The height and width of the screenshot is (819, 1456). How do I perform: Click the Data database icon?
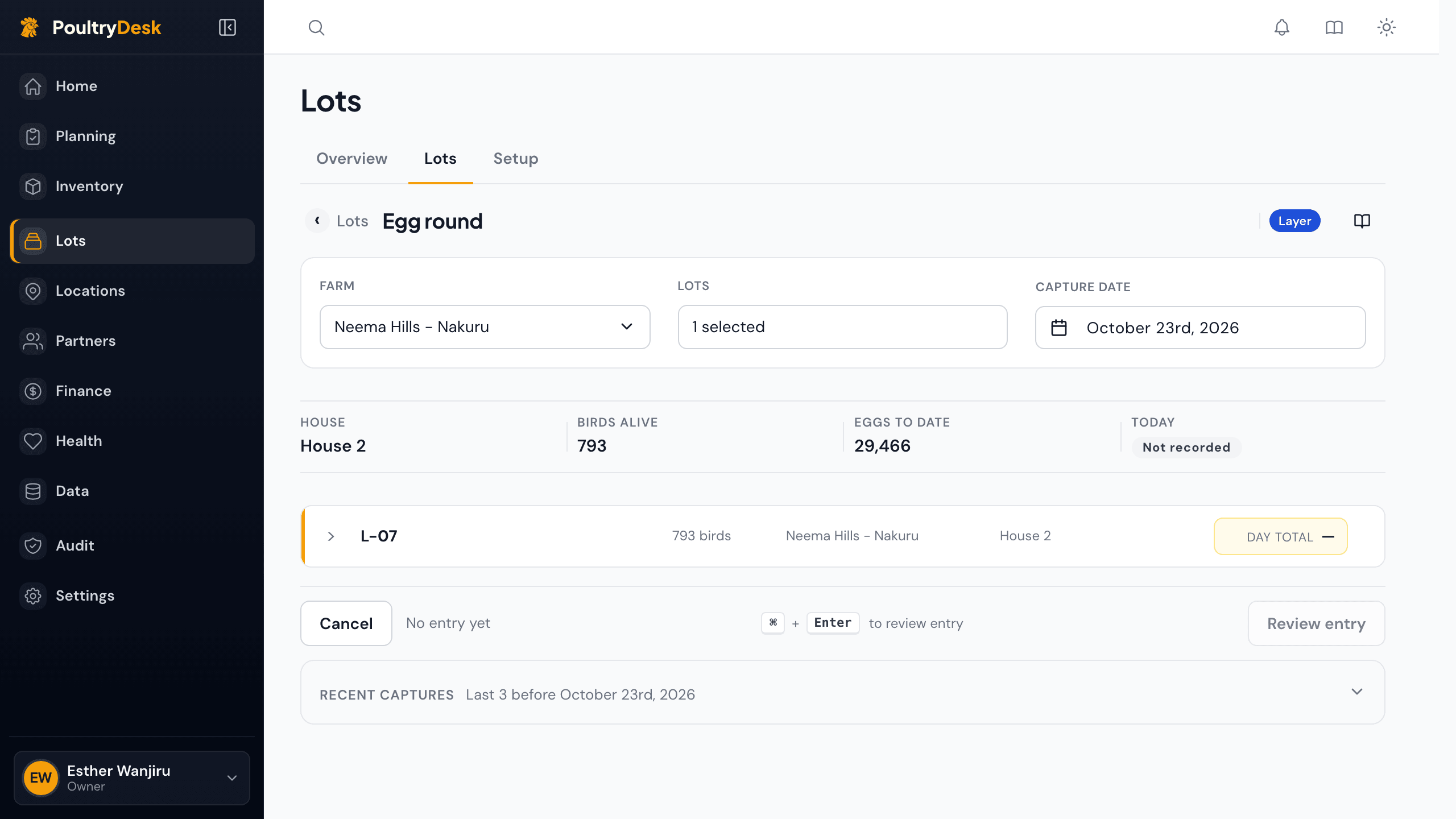point(33,491)
